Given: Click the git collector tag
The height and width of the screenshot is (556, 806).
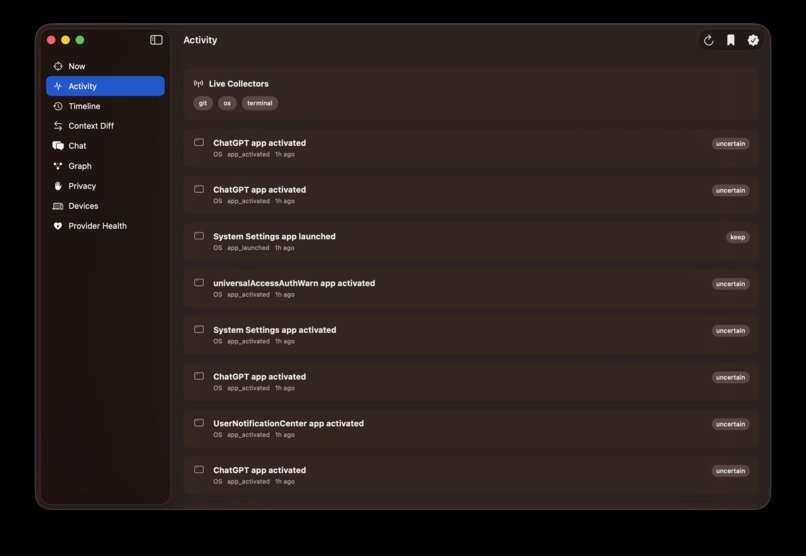Looking at the screenshot, I should 203,103.
